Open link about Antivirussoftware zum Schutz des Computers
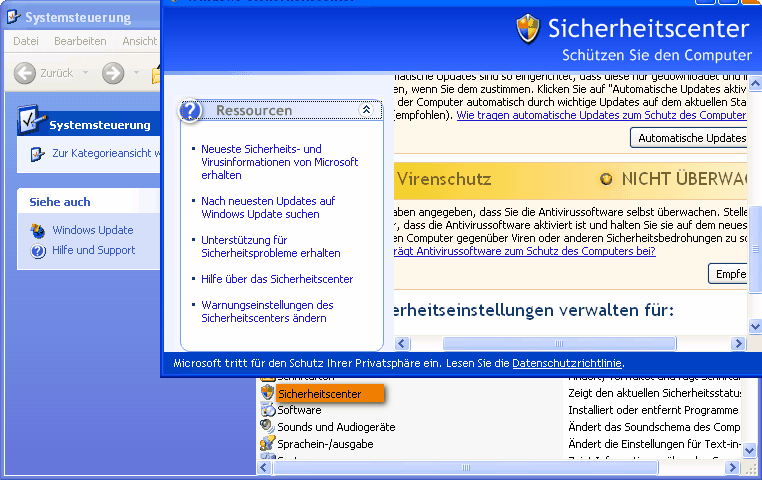Screen dimensions: 762x480 [x=524, y=251]
